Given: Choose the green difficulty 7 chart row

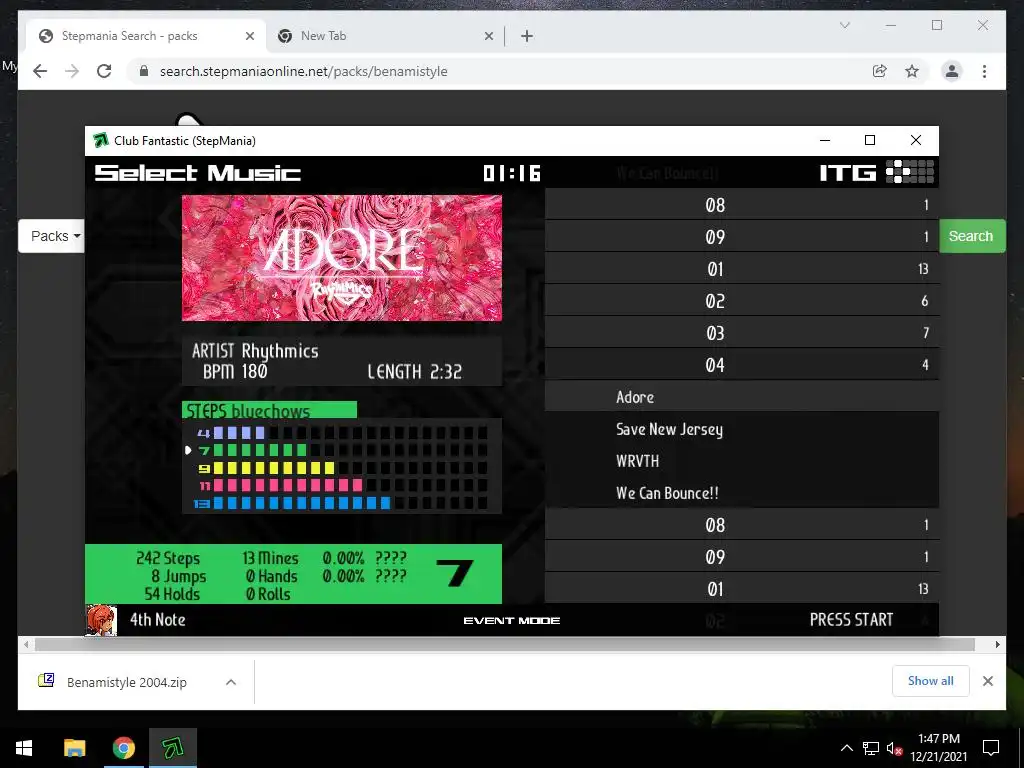Looking at the screenshot, I should 342,450.
